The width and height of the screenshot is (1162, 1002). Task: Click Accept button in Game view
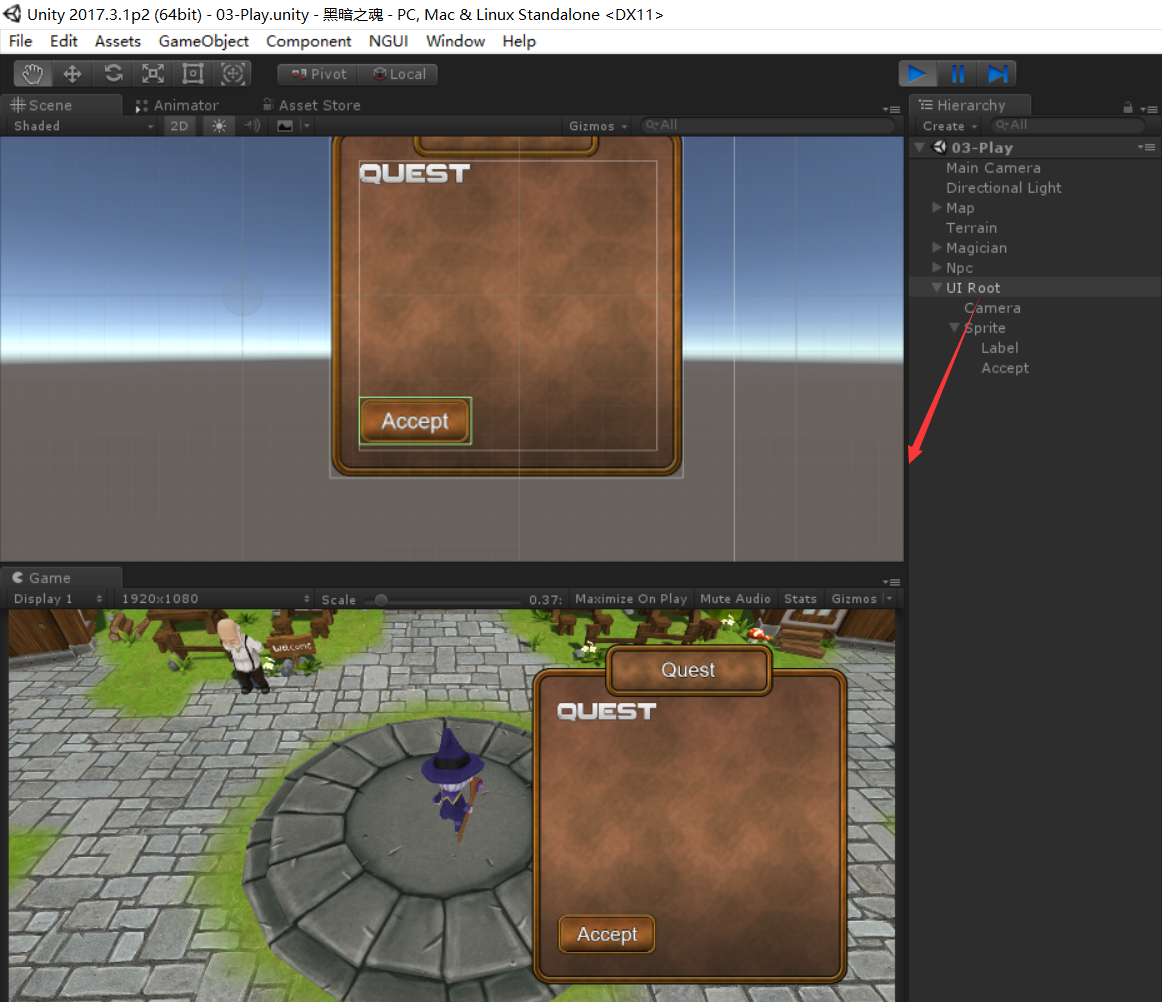click(x=607, y=935)
